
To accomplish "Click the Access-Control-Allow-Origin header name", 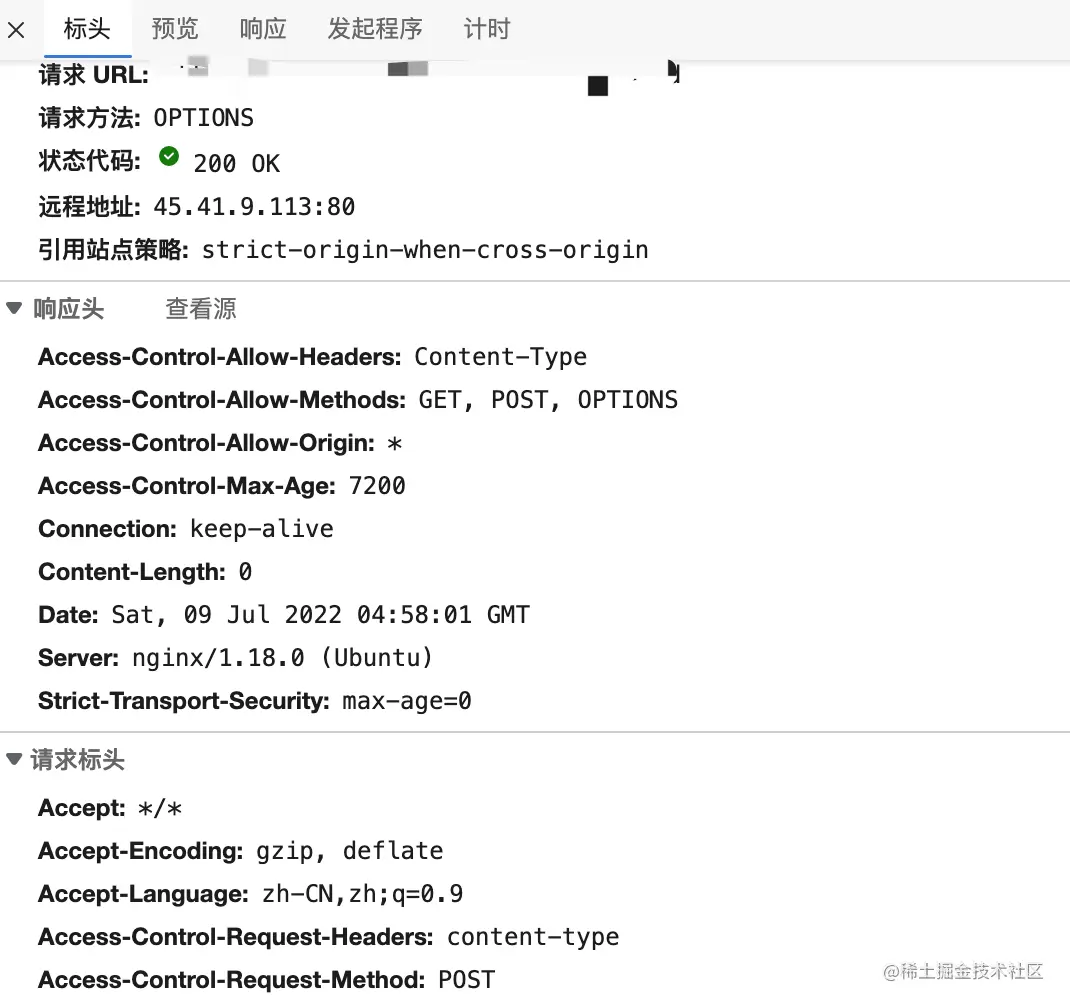I will click(x=206, y=443).
